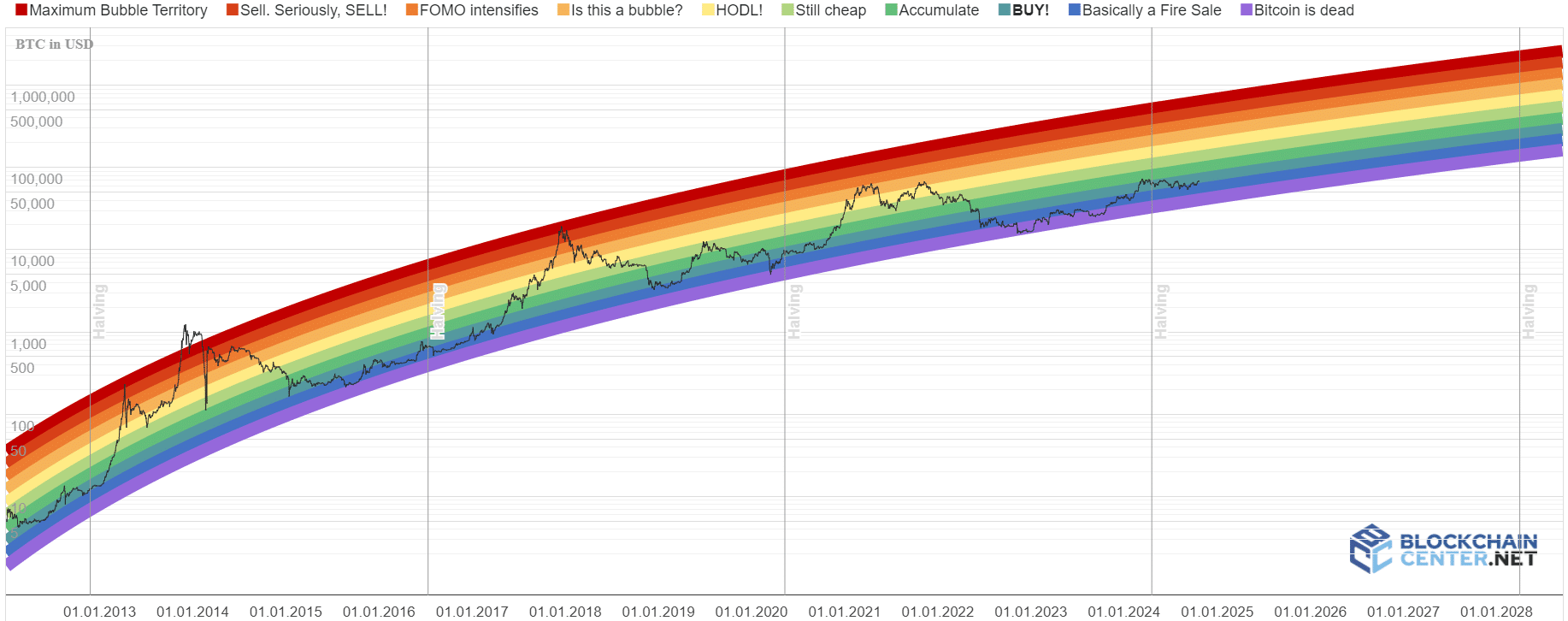
Task: Click the 01.01.2028 x-axis date
Action: point(1498,612)
